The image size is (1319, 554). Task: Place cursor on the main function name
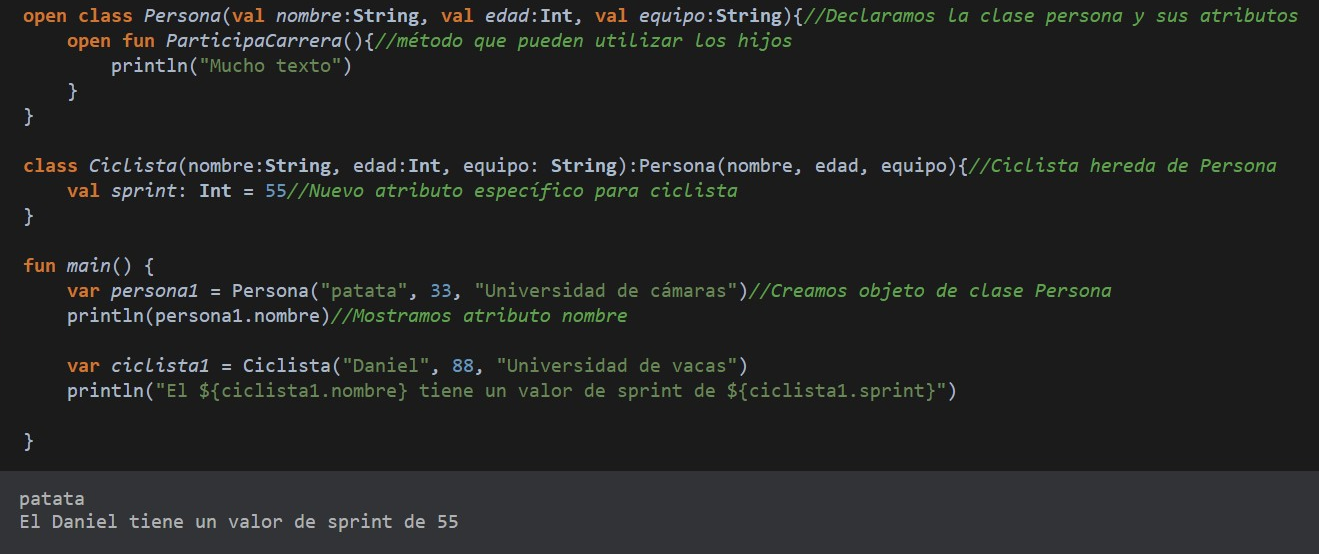pos(89,266)
